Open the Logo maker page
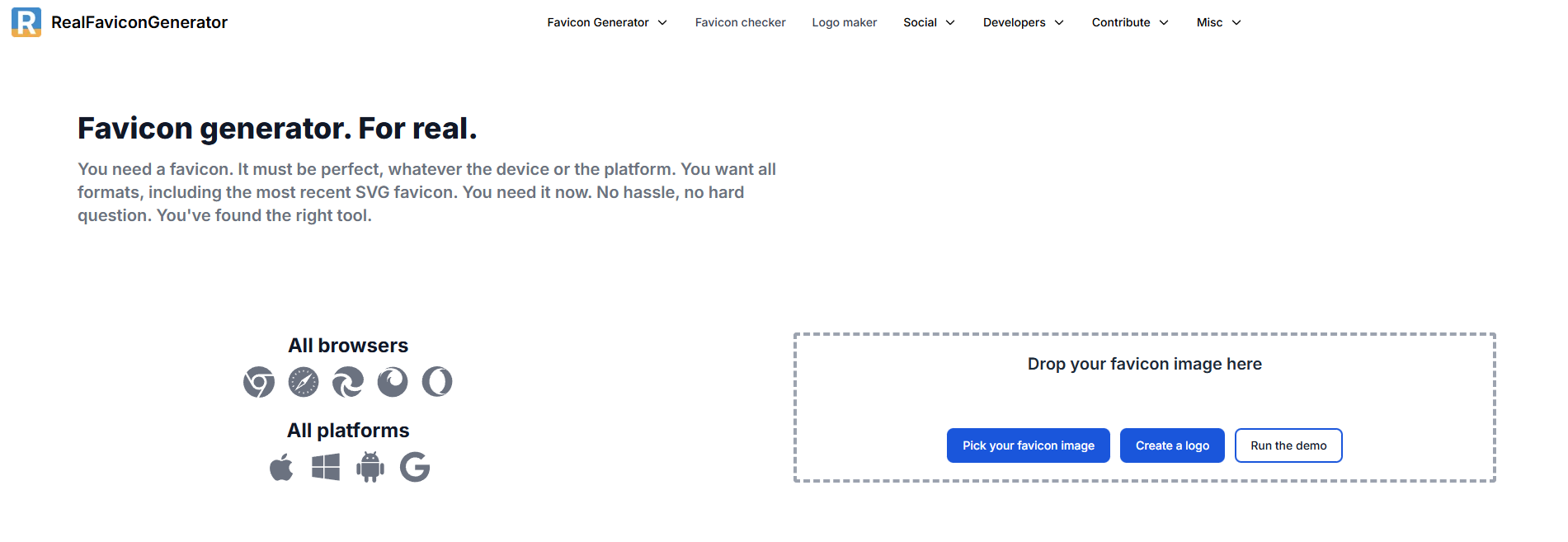The width and height of the screenshot is (1568, 542). [x=845, y=22]
